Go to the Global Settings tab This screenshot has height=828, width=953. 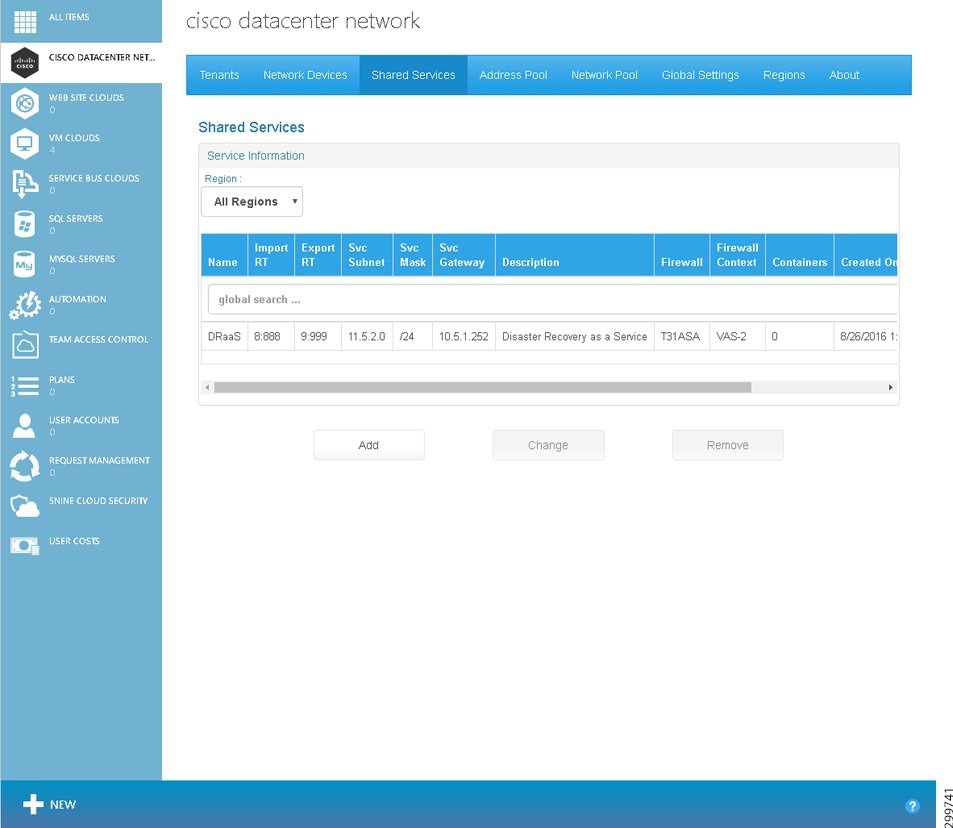[700, 75]
